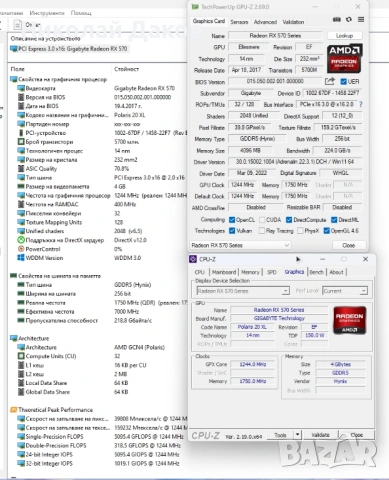
Task: Click GPU-Z title bar app icon
Action: (195, 7)
